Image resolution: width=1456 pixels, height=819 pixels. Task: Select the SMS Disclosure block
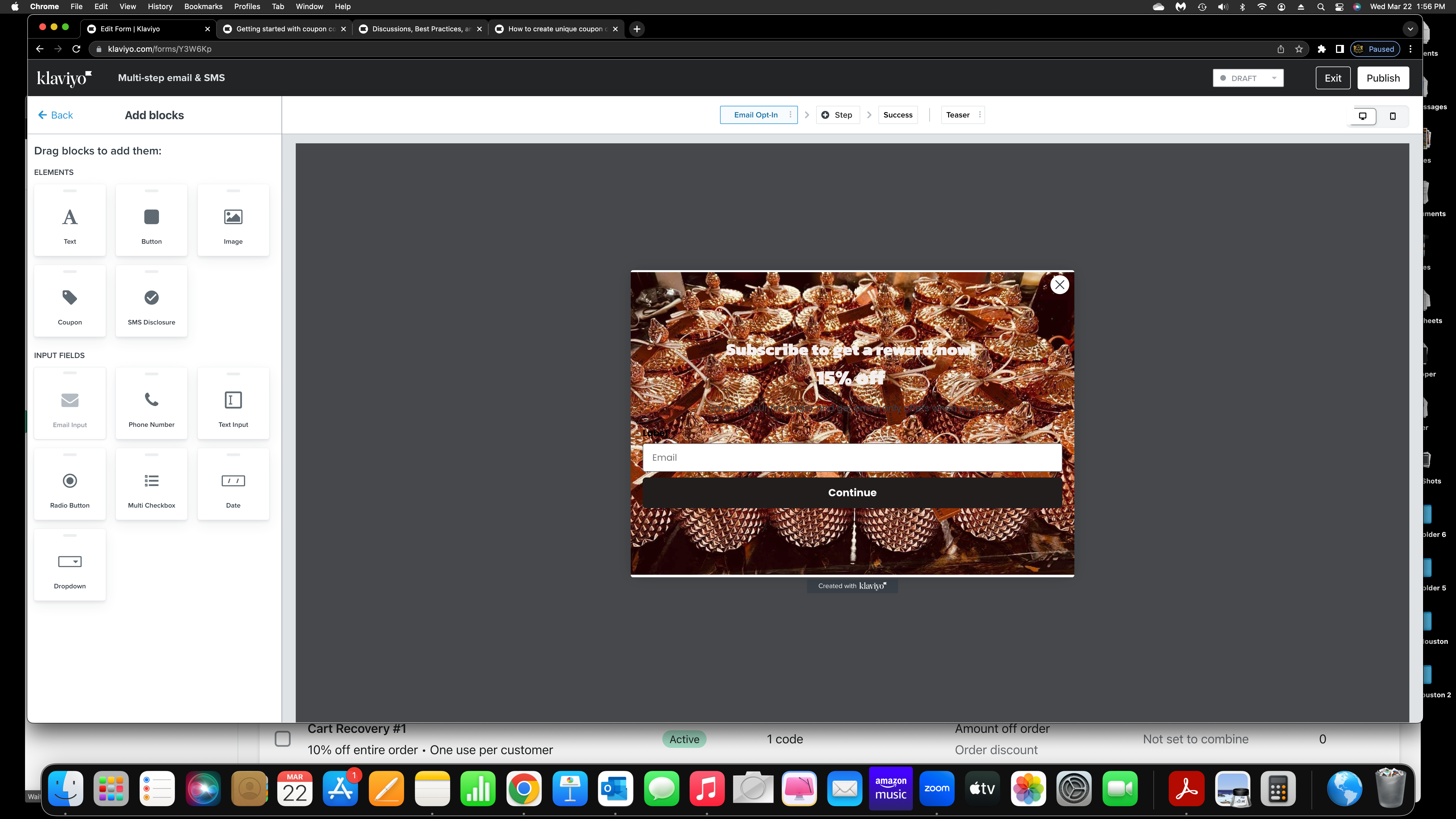pos(152,301)
